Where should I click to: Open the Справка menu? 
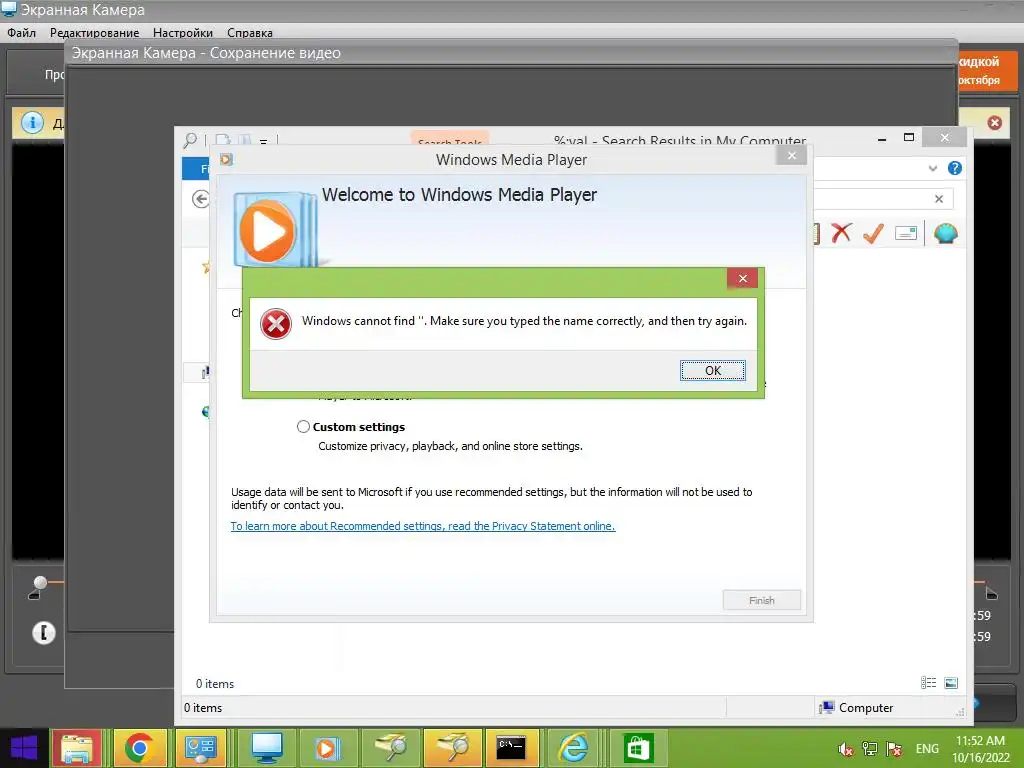coord(250,33)
